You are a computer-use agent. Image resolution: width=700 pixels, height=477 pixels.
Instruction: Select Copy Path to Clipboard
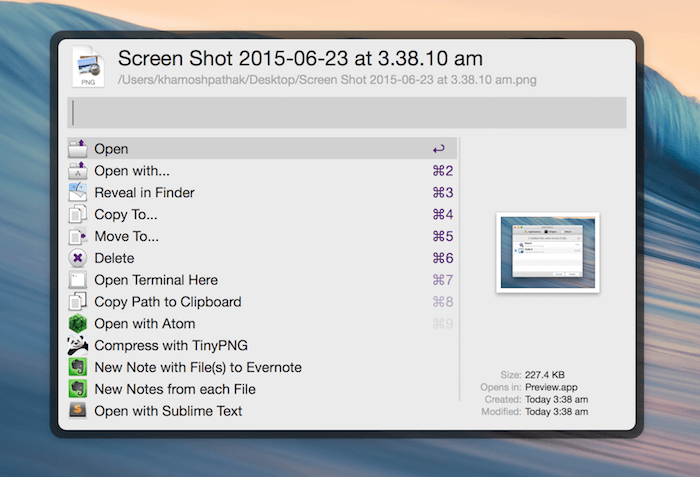coord(167,302)
